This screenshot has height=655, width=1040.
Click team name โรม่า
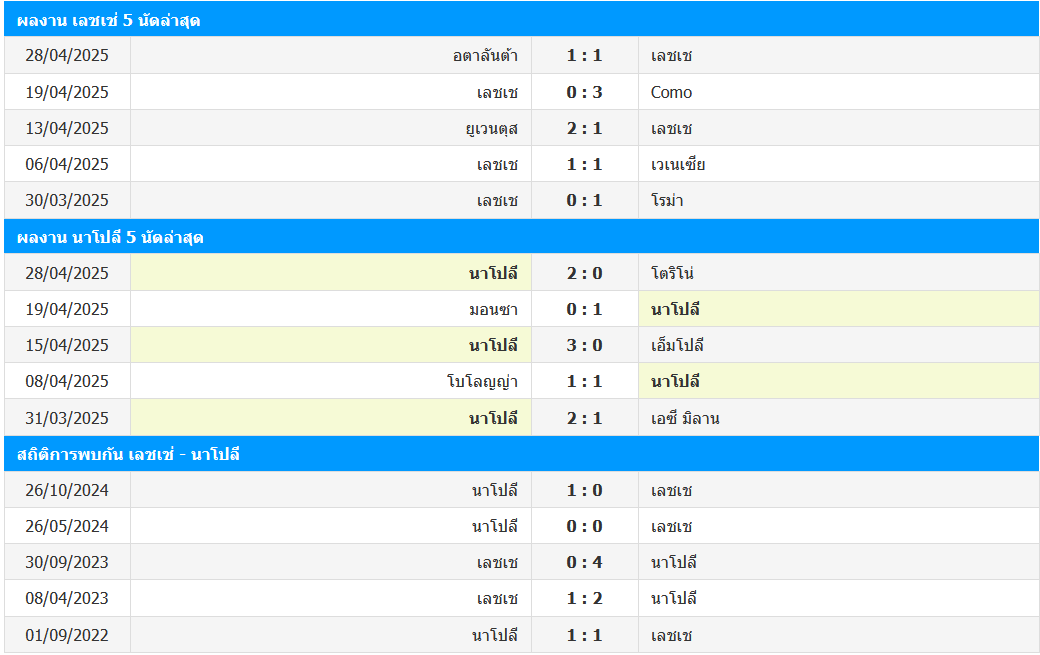pos(667,200)
